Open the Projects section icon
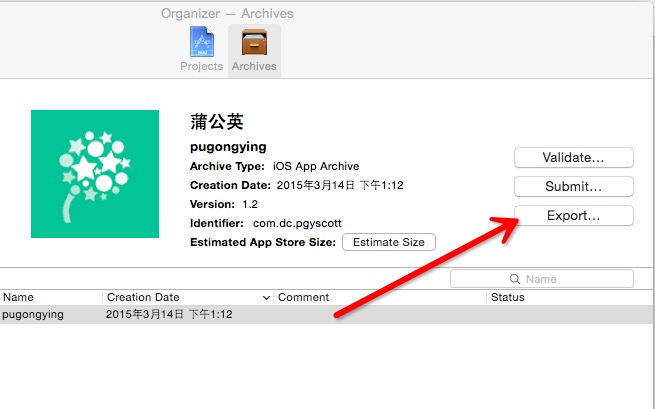655x409 pixels. 202,42
